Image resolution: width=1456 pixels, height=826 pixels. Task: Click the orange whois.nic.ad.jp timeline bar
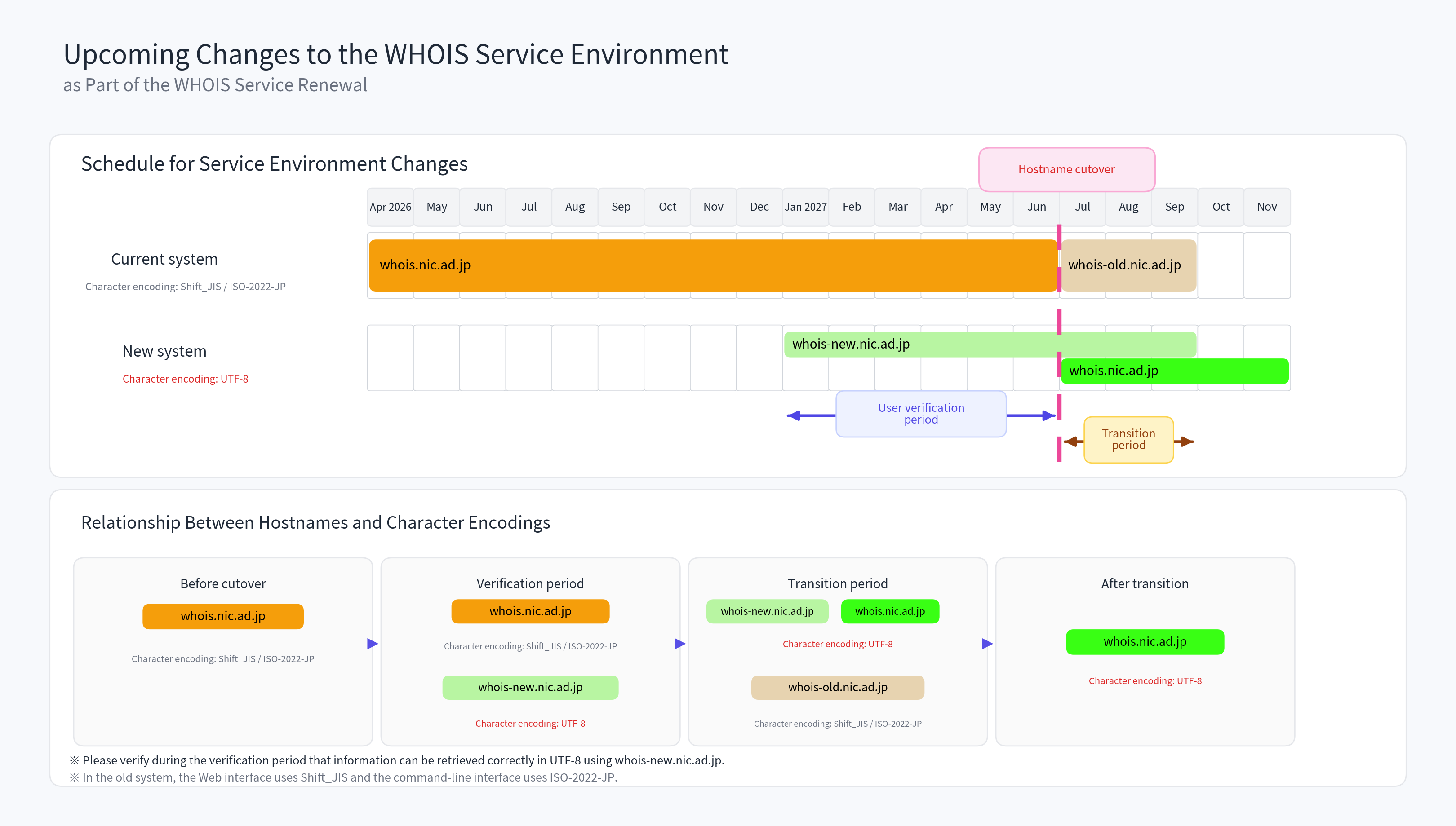click(x=712, y=265)
